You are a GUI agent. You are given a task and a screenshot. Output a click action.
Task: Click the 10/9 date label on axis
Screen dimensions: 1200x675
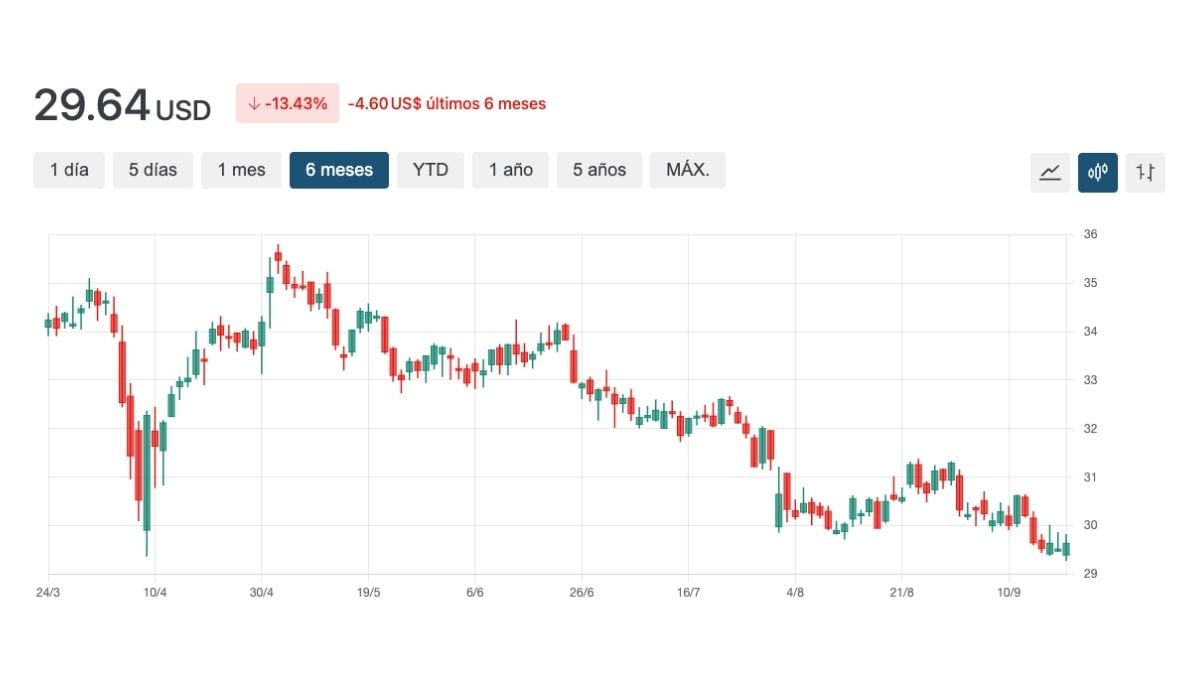[x=1009, y=592]
